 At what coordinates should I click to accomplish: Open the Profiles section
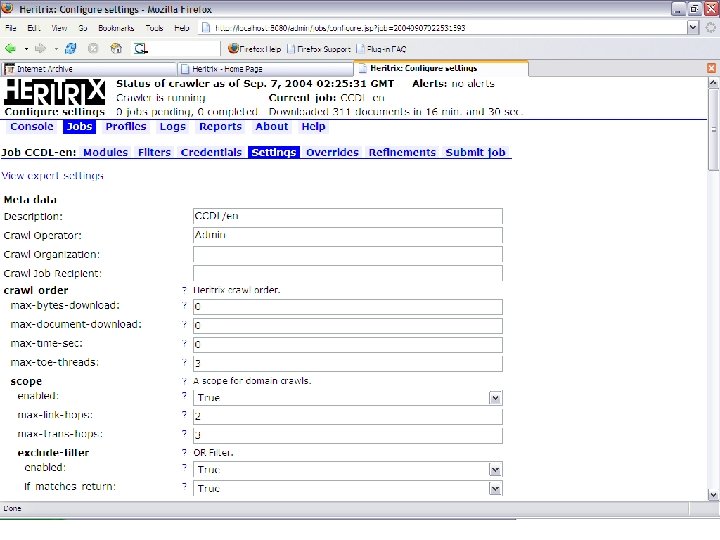tap(126, 127)
